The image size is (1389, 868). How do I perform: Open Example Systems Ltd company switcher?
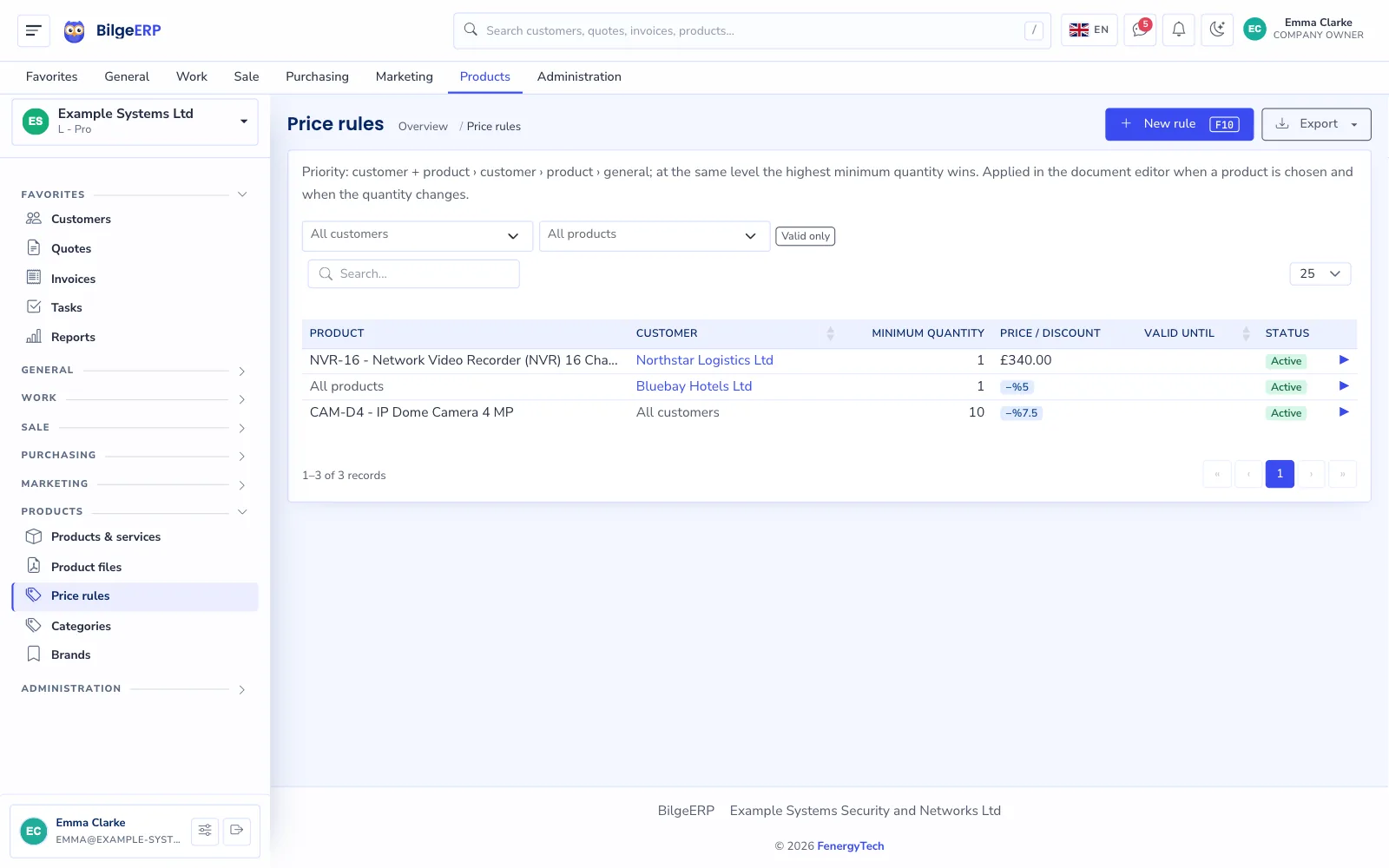[x=135, y=122]
